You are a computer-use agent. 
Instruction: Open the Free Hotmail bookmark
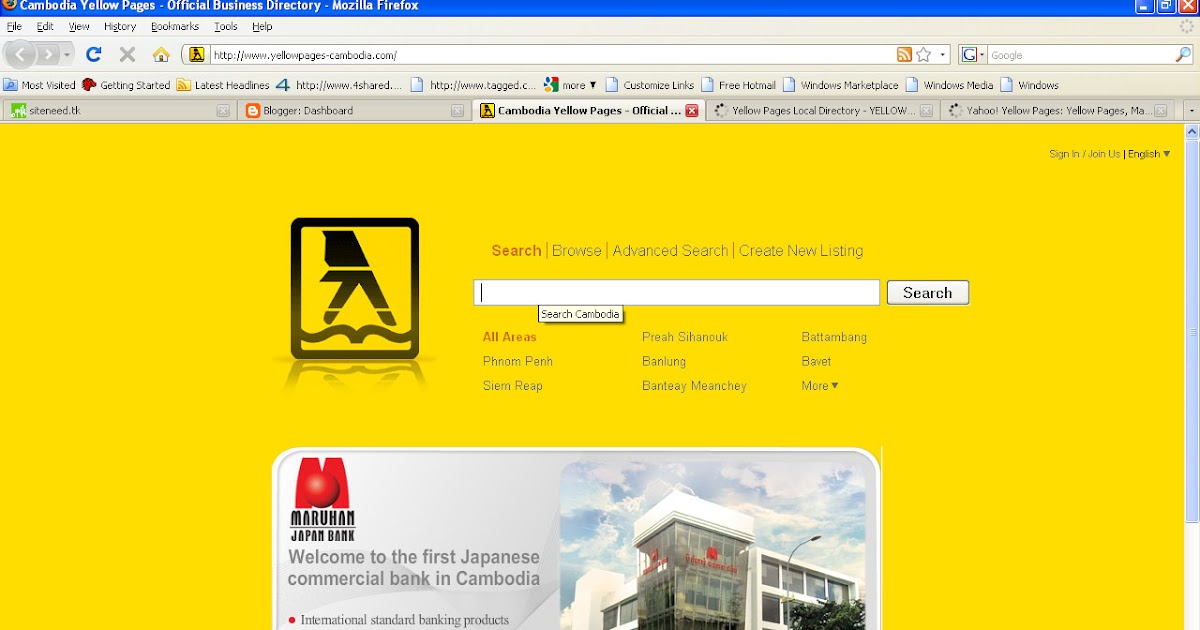739,85
